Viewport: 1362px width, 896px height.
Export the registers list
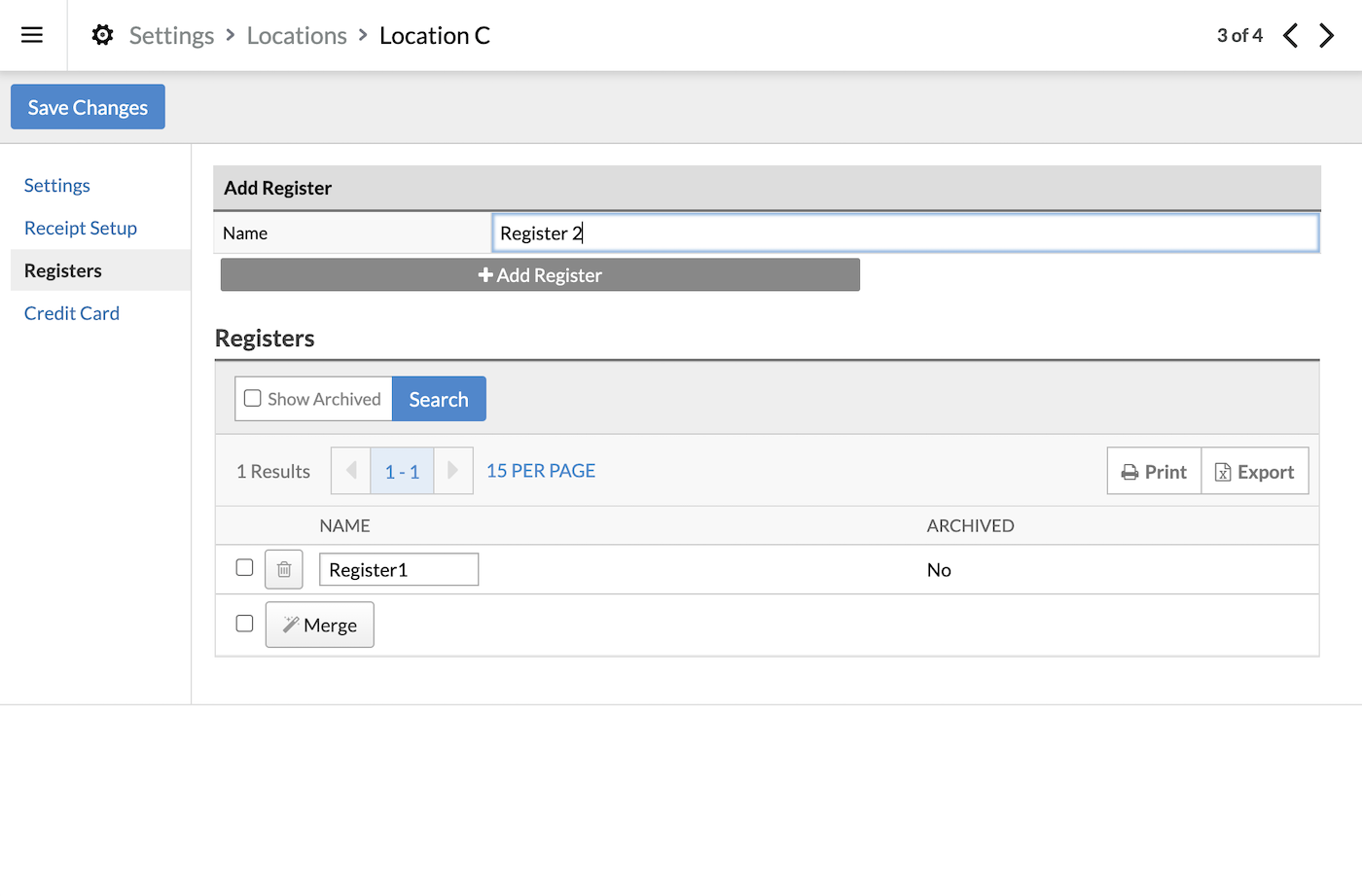click(1255, 470)
